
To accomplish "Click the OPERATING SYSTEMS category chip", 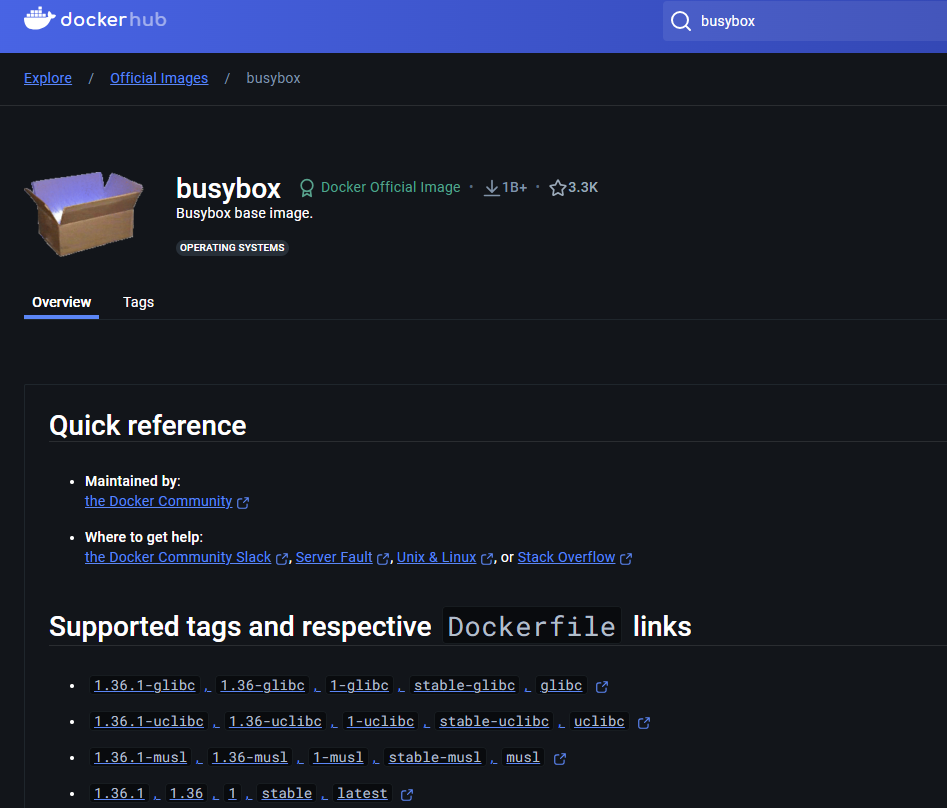I will tap(232, 248).
